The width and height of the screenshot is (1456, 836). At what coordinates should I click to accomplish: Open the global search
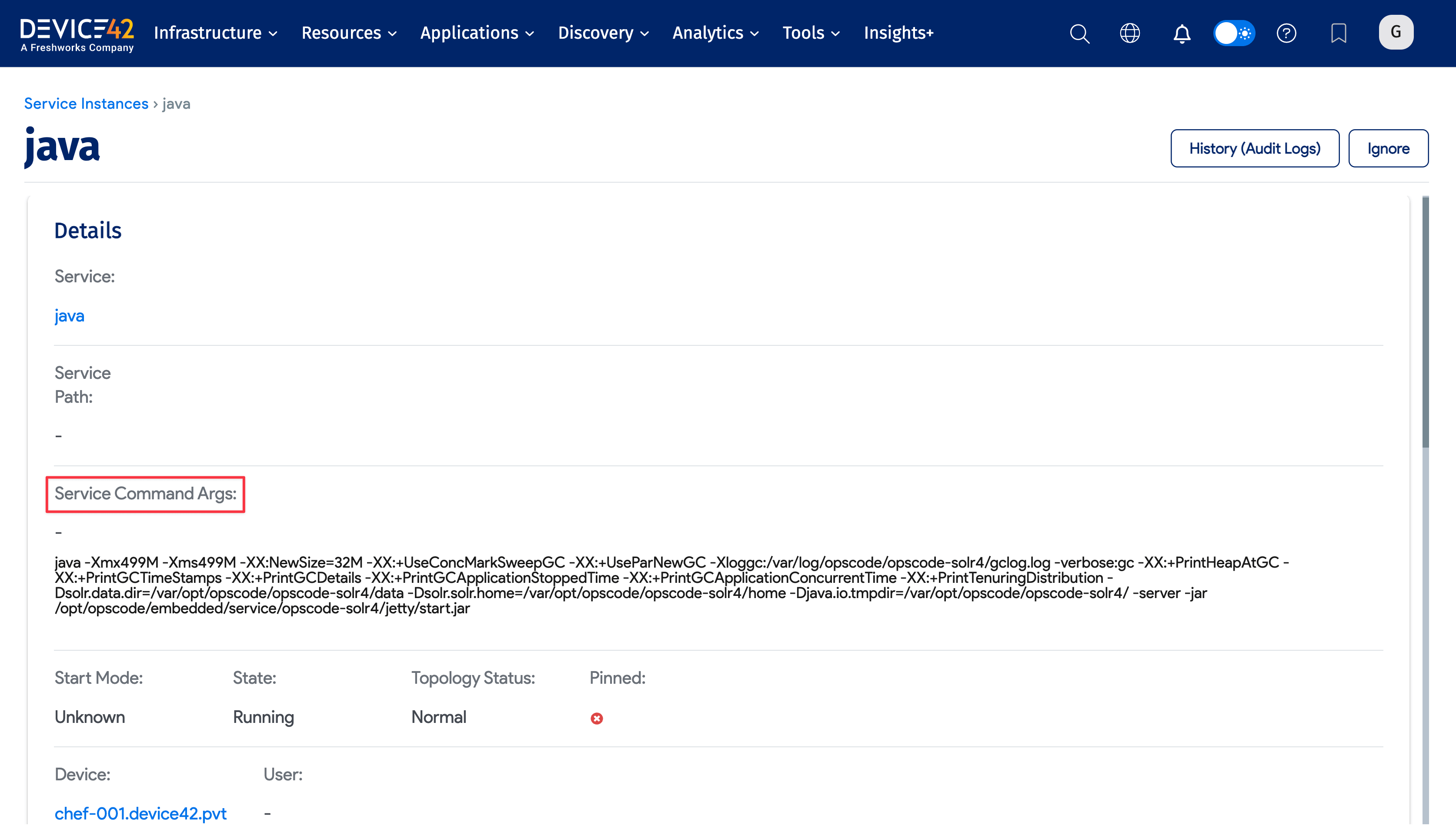(1079, 33)
